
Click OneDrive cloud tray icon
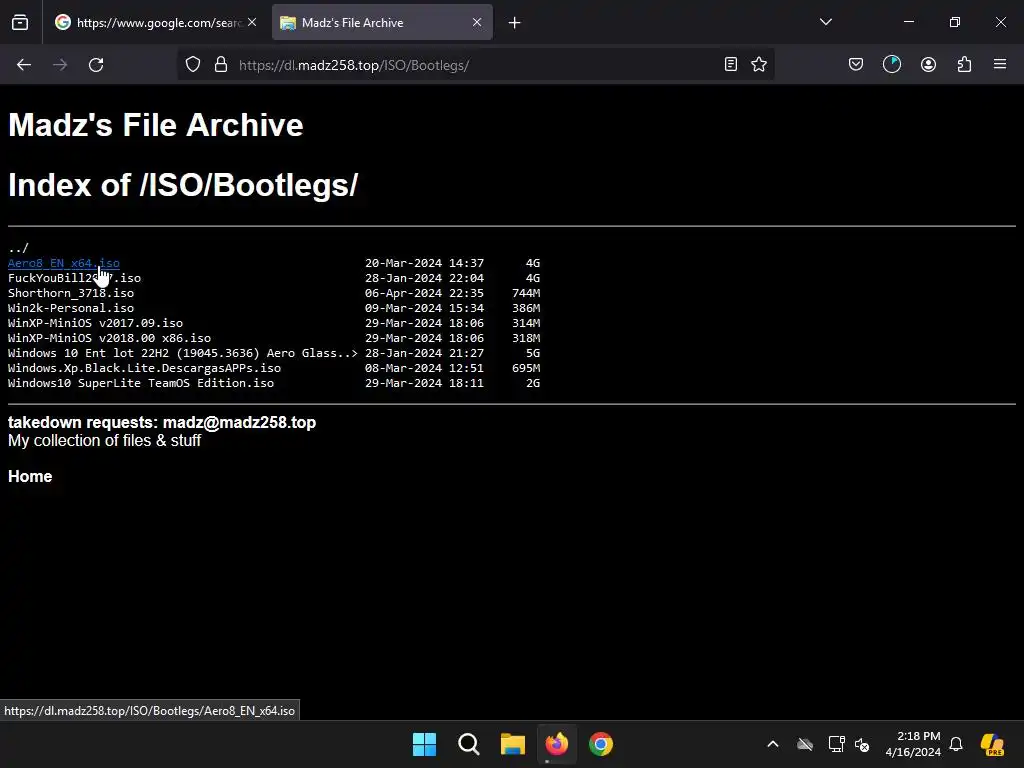point(805,744)
